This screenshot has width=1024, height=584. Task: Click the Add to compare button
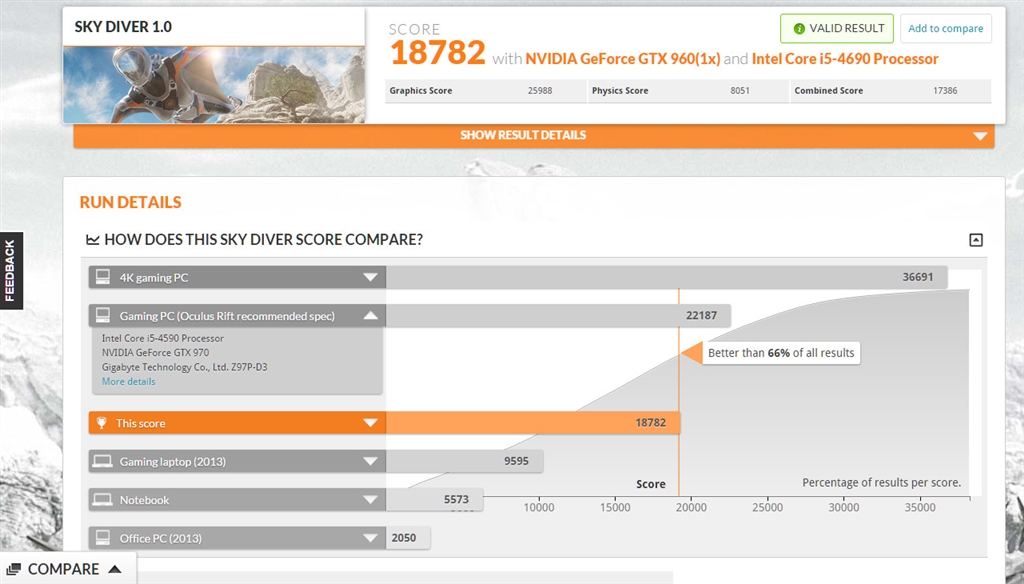945,28
